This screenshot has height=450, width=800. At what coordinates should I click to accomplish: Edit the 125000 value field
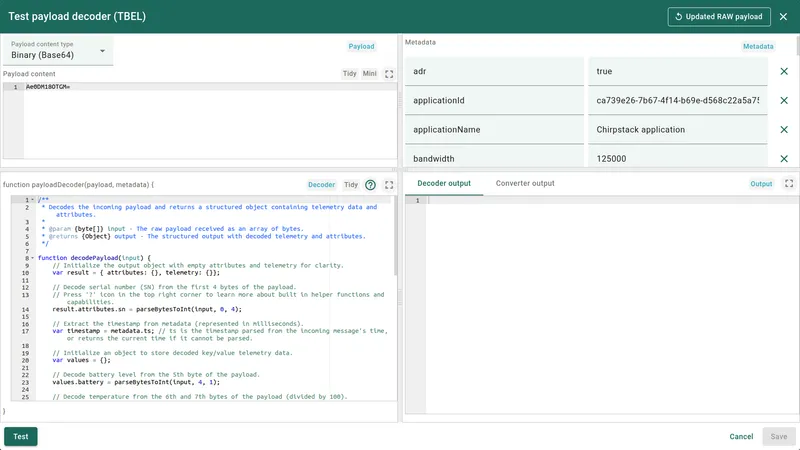(x=678, y=158)
